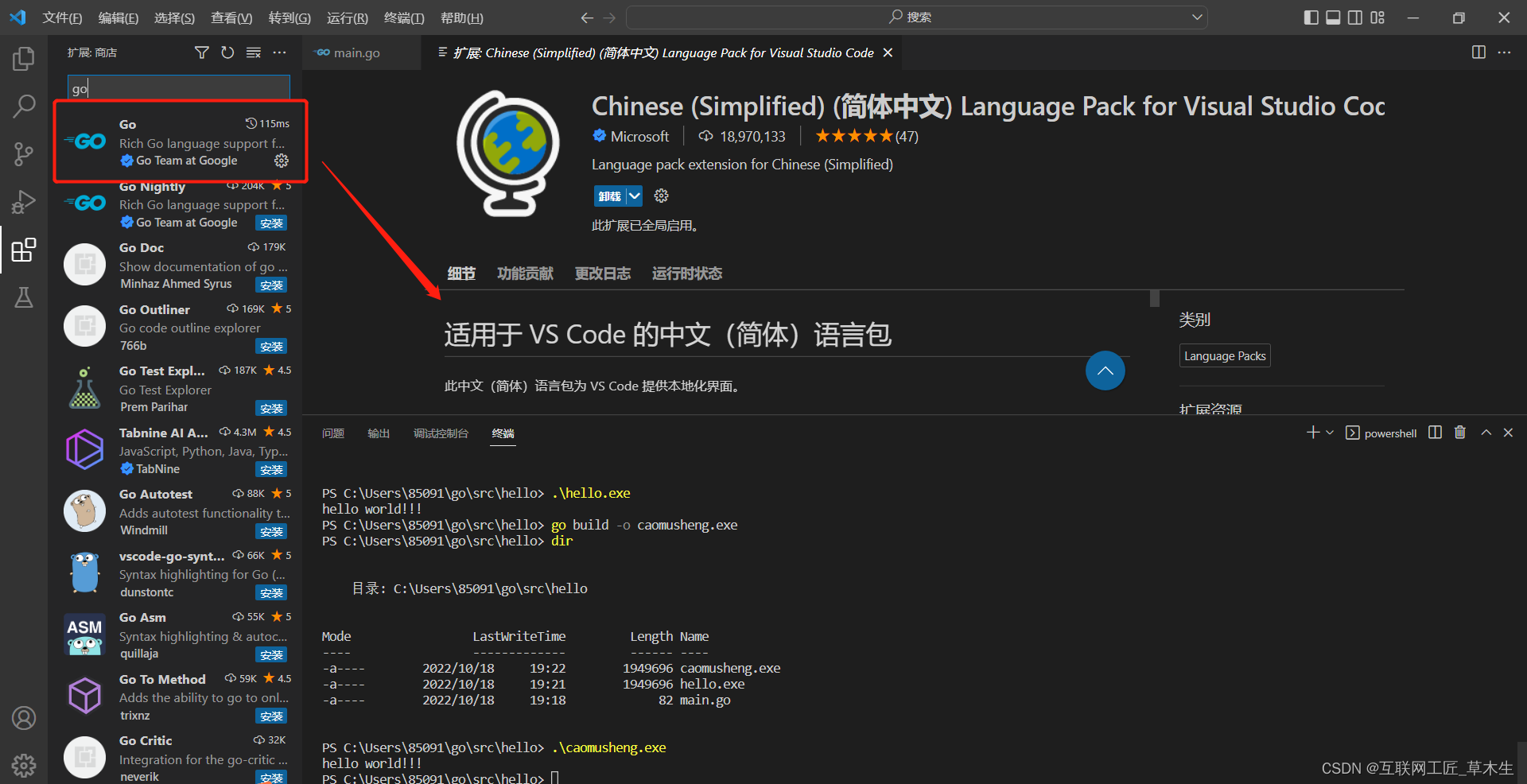
Task: Open the Source Control view
Action: pos(24,153)
